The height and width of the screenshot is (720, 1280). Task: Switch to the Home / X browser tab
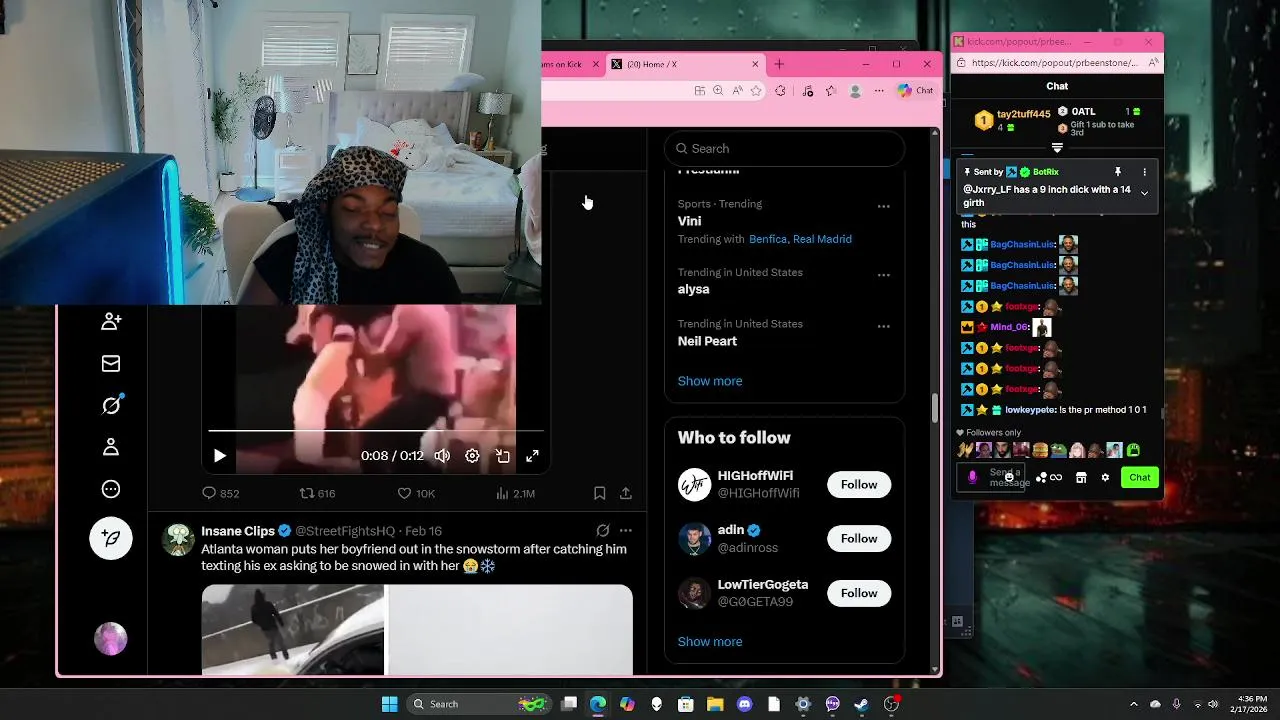click(685, 64)
